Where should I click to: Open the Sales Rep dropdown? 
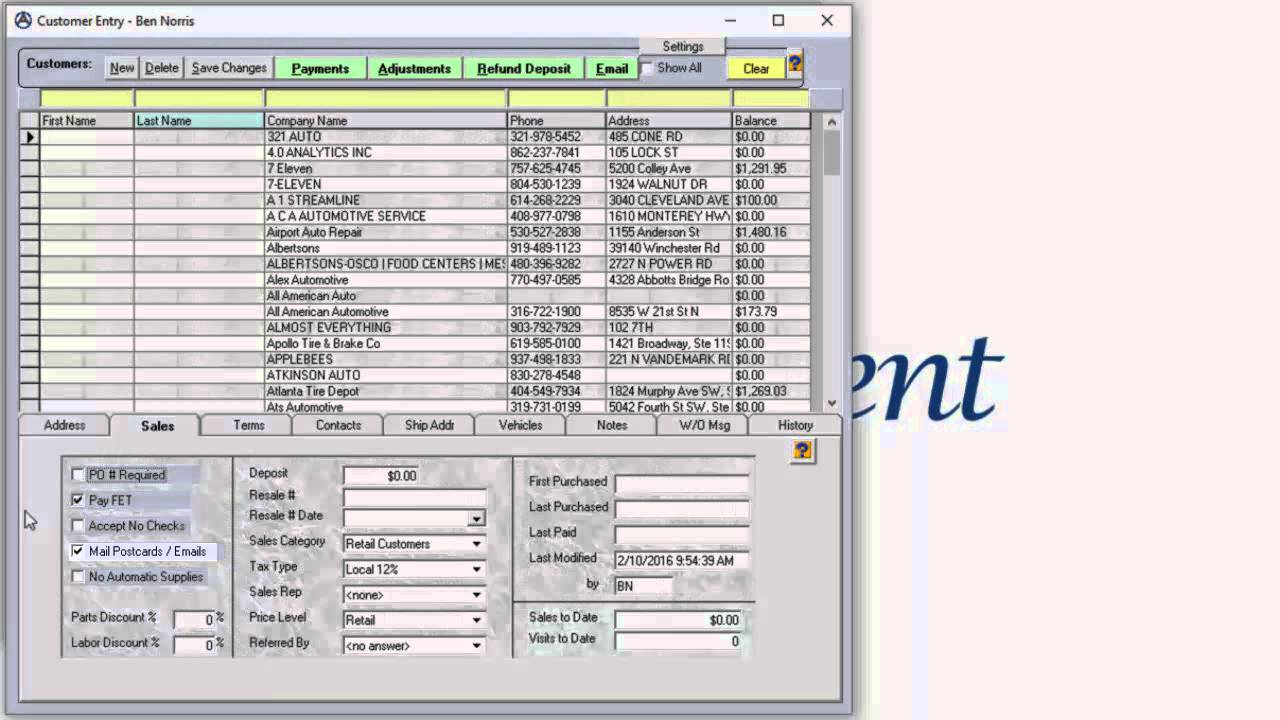point(477,595)
